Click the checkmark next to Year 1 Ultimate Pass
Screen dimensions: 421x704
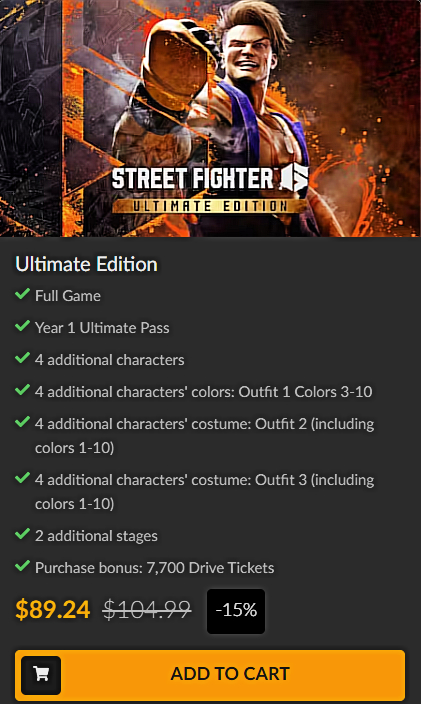pos(22,326)
